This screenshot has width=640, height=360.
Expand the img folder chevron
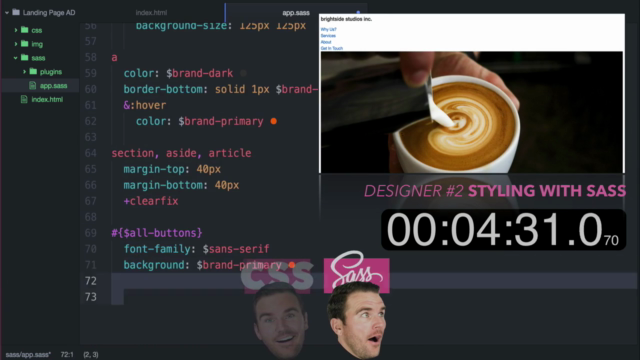[16, 44]
